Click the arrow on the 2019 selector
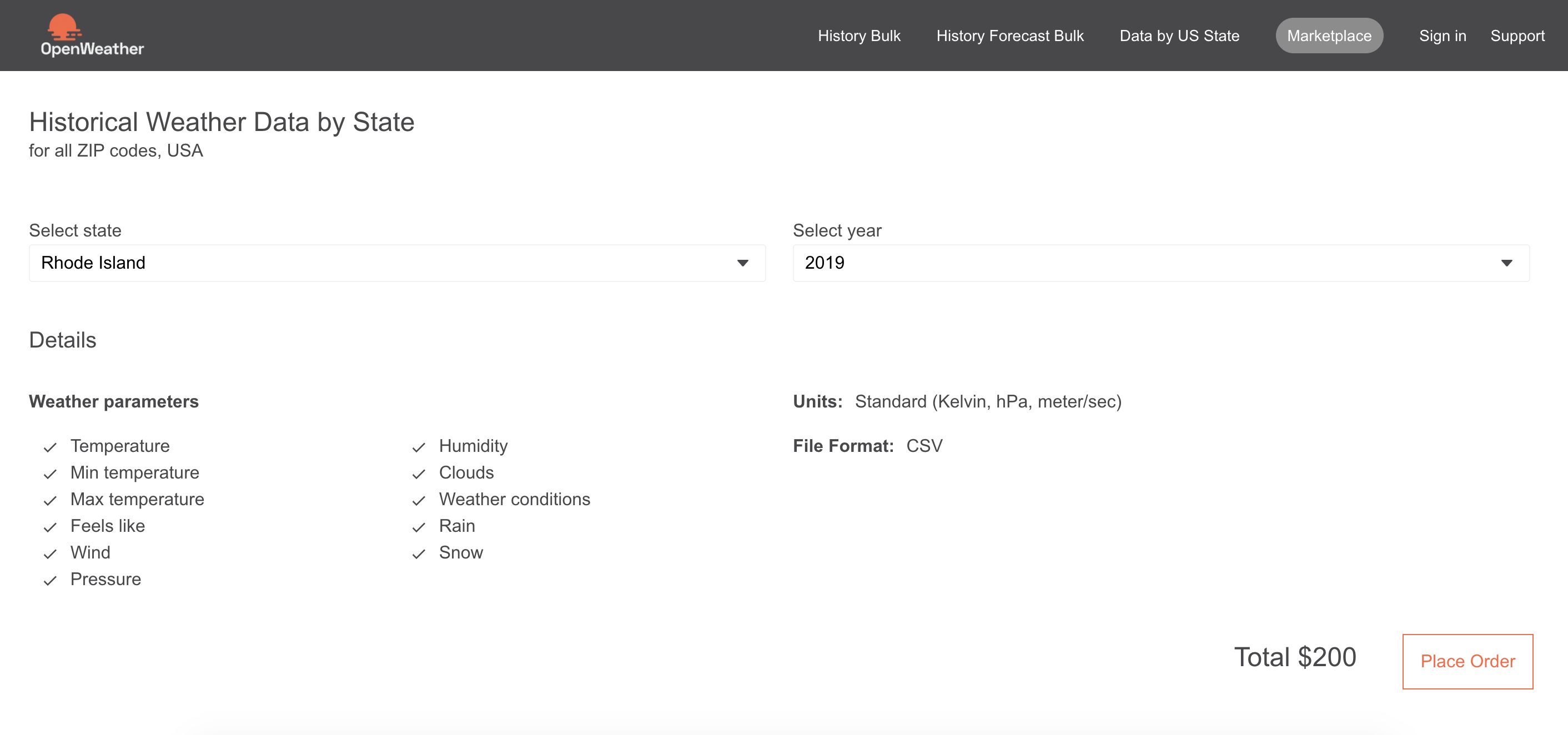Viewport: 1568px width, 735px height. pyautogui.click(x=1506, y=263)
